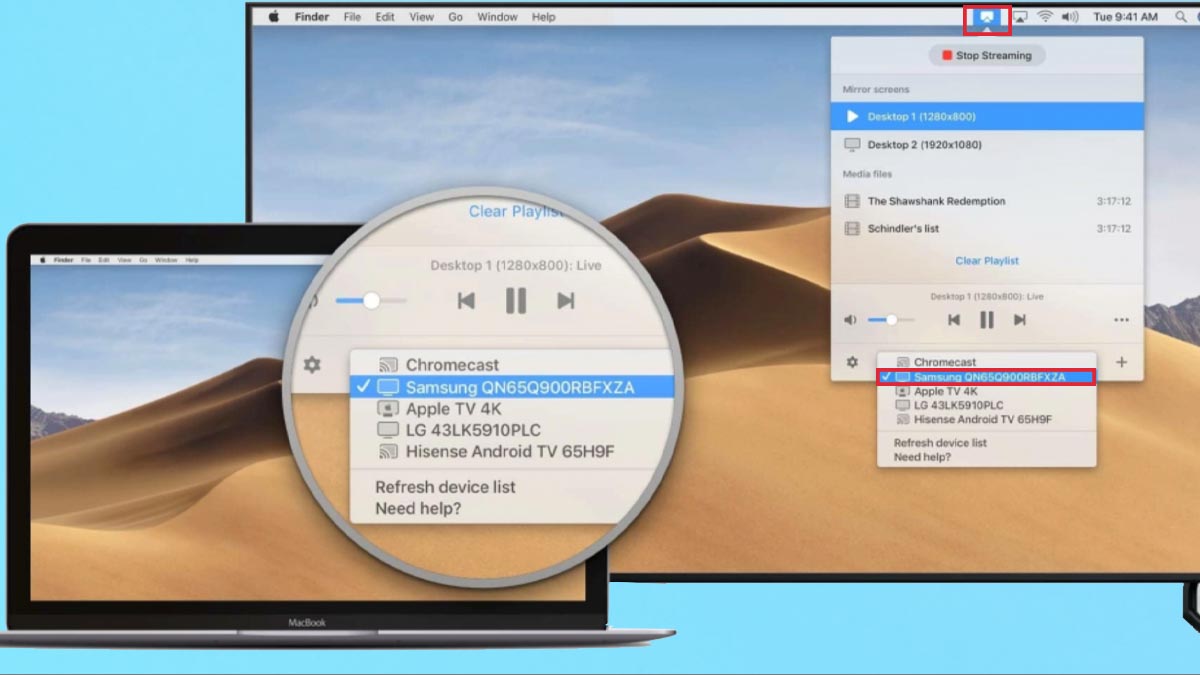Open the Edit menu on the TV screen

[x=385, y=17]
